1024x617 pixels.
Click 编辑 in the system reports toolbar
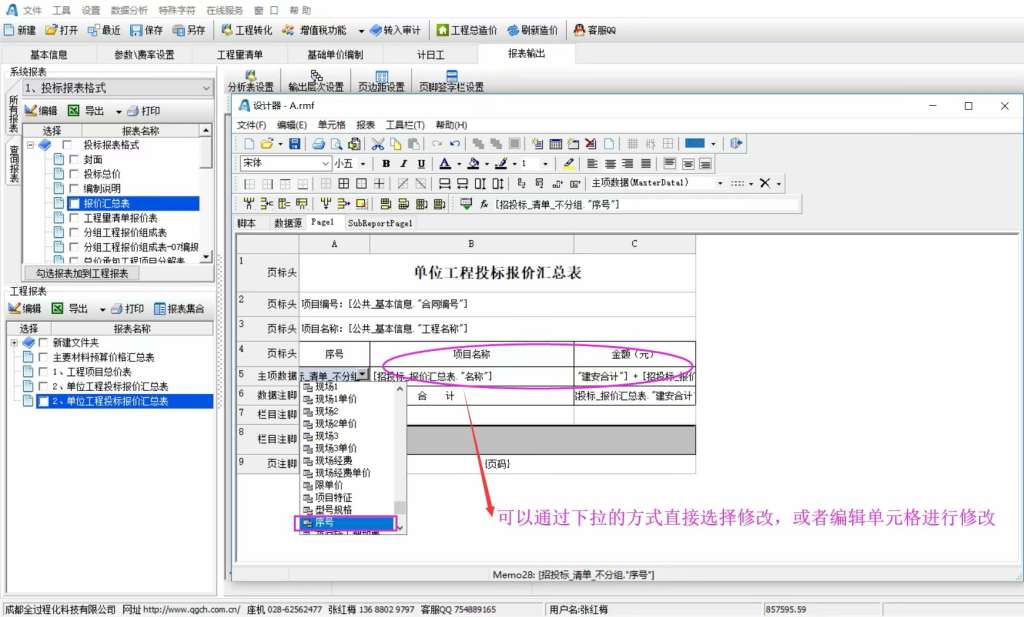41,111
